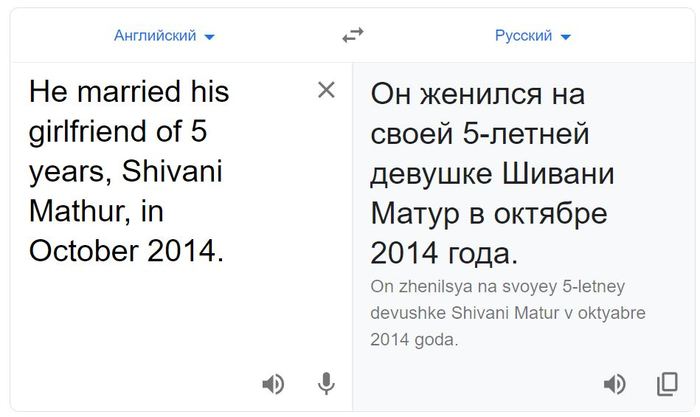
Task: Open the Английский source language dropdown
Action: tap(155, 36)
